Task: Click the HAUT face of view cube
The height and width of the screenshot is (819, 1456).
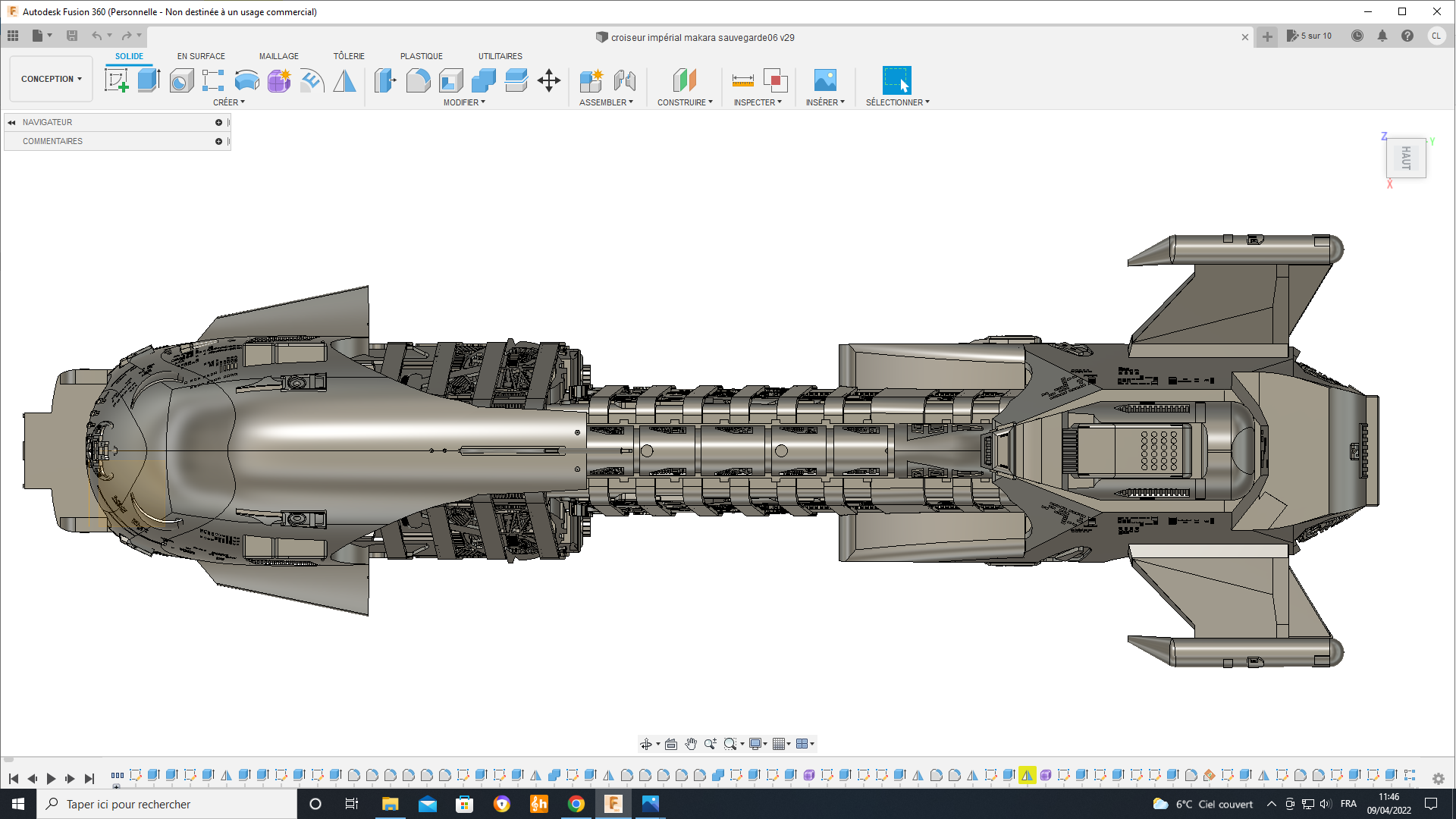Action: coord(1406,158)
